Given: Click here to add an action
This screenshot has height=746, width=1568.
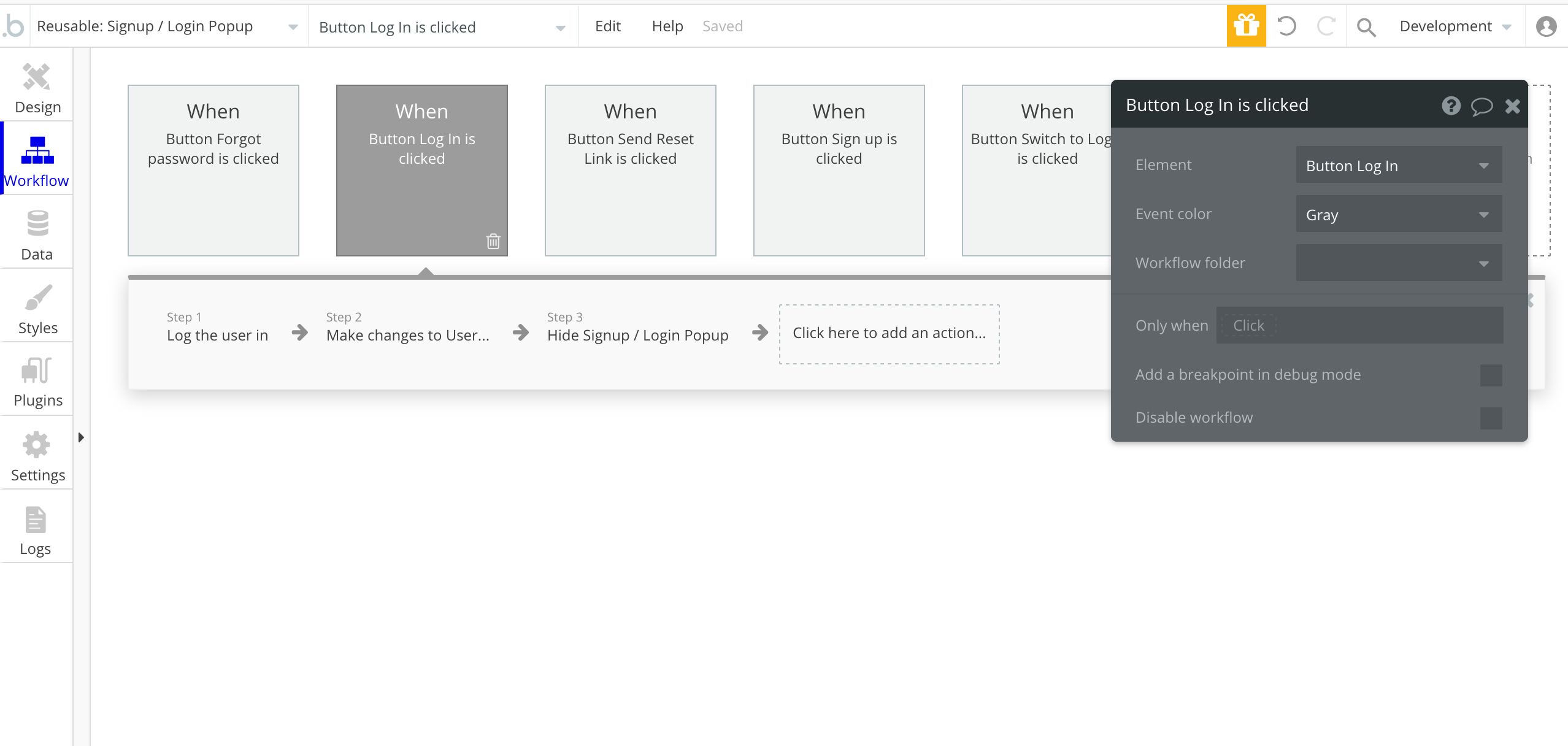Looking at the screenshot, I should click(889, 334).
